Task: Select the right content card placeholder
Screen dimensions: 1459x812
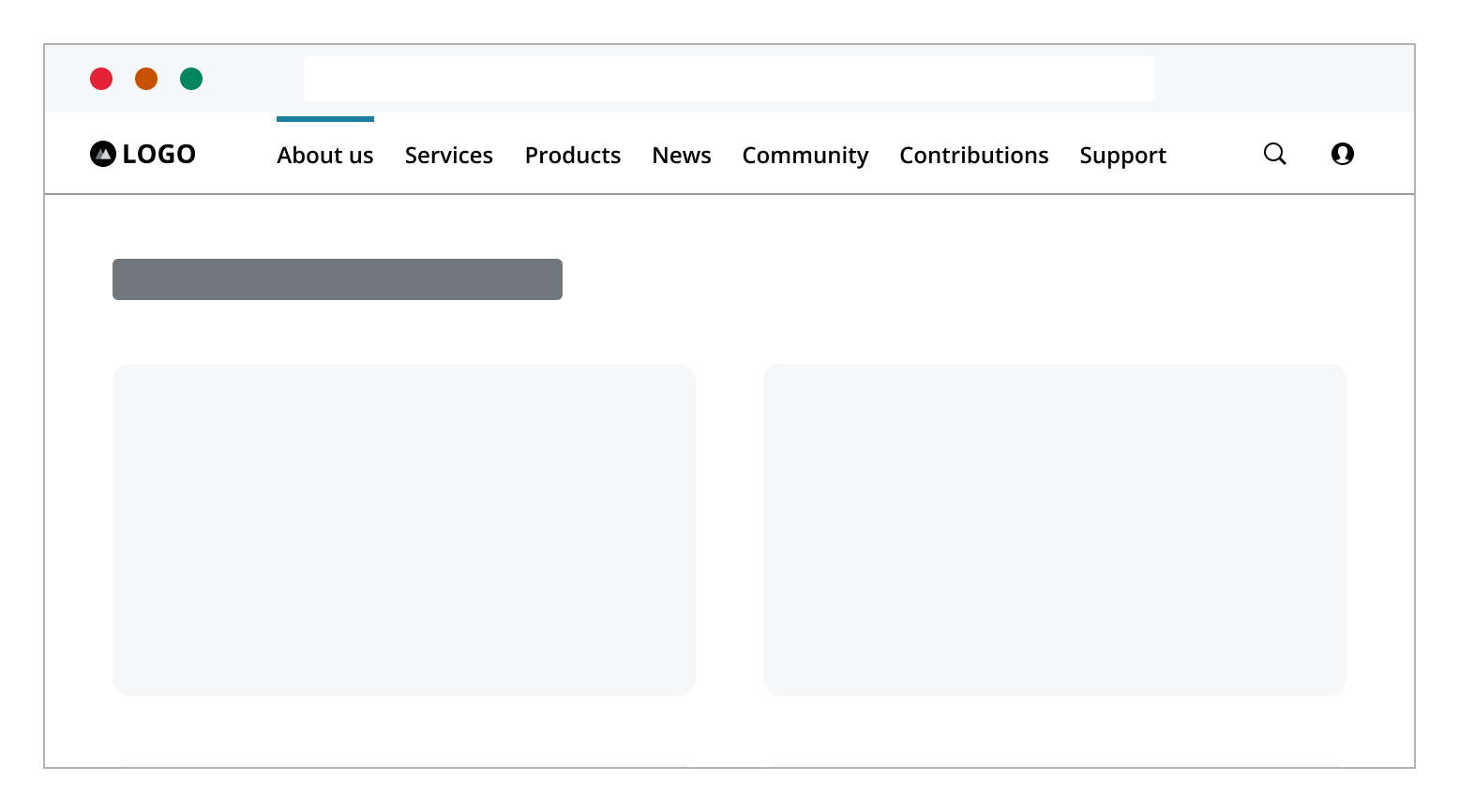Action: tap(1054, 529)
